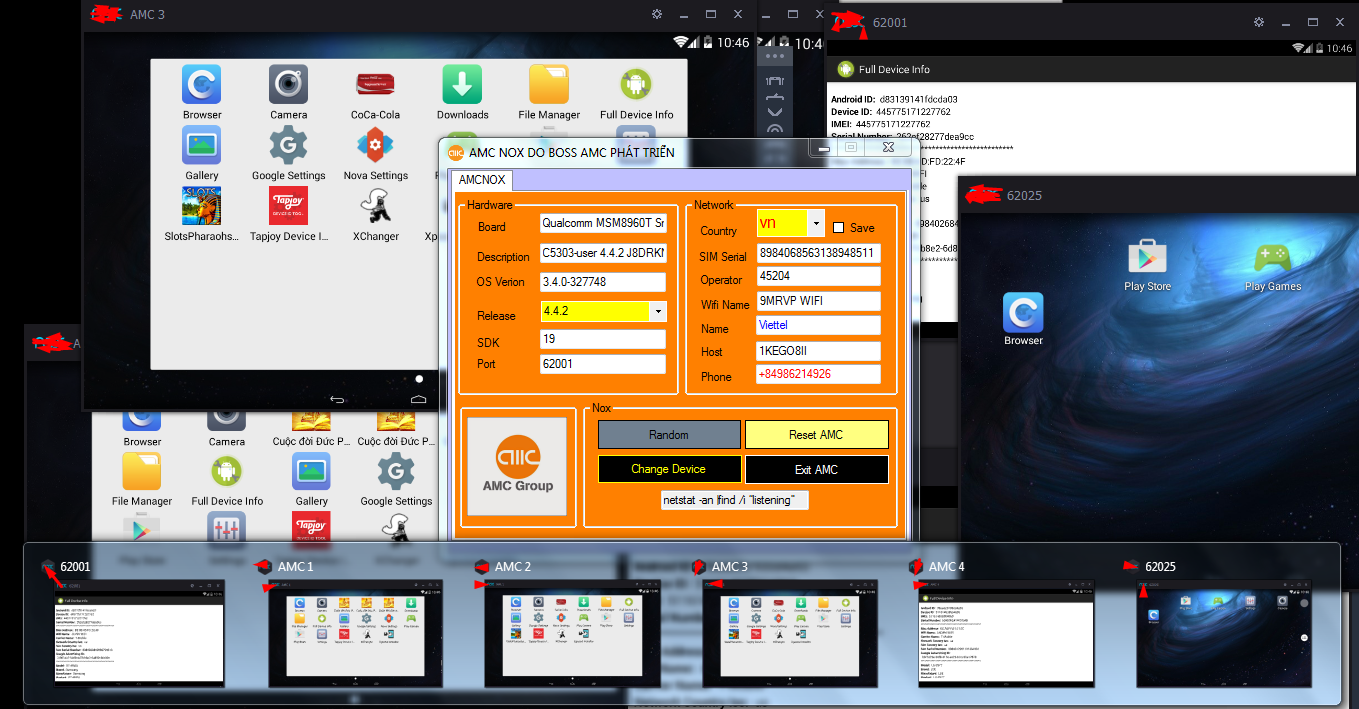The image size is (1359, 709).
Task: Click the Name field showing Viettel
Action: (819, 325)
